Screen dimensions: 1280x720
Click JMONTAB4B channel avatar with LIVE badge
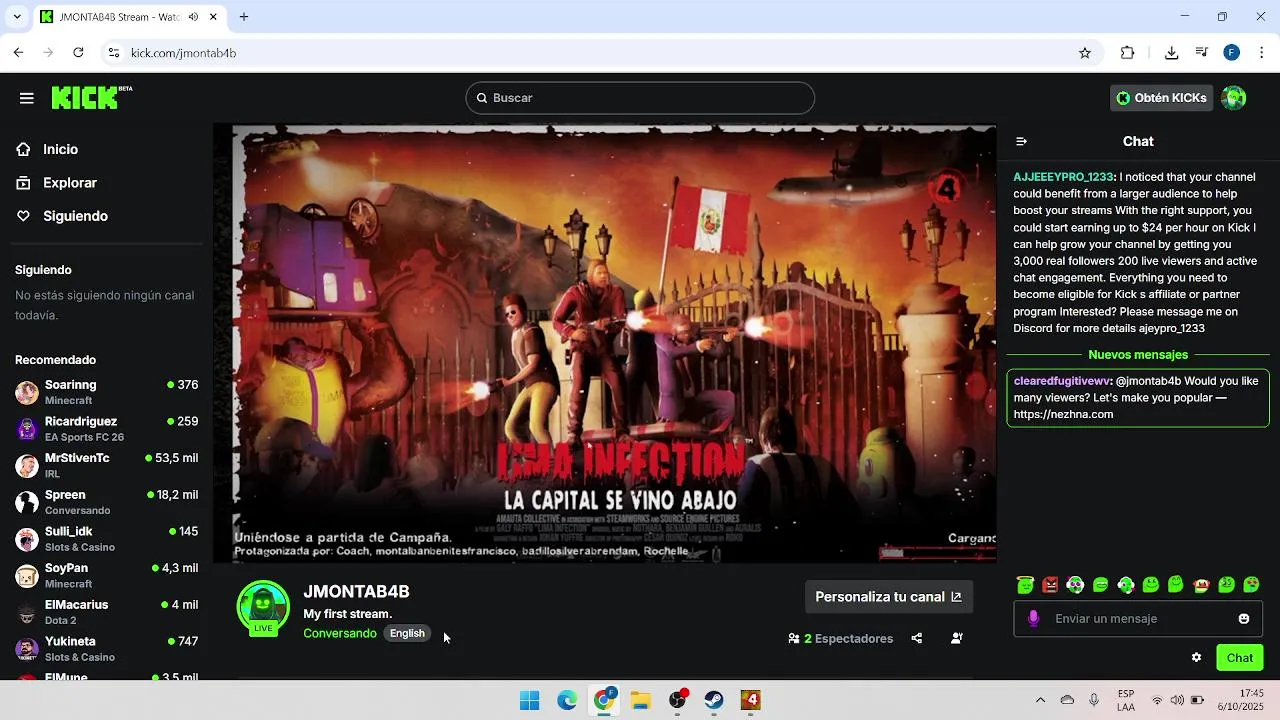click(263, 608)
